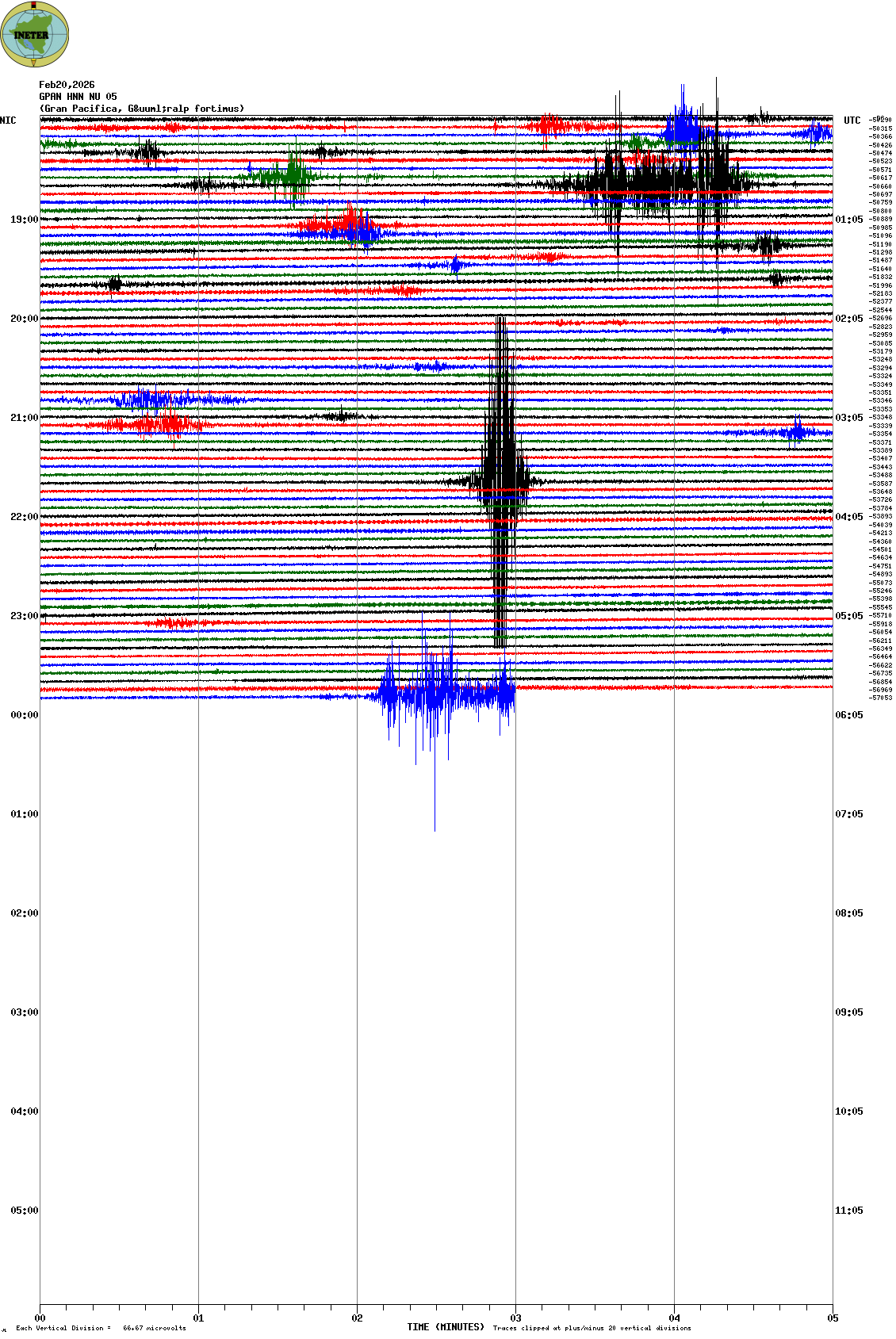This screenshot has height=1339, width=896.
Task: Select the GPAN HNN NU 05 station label
Action: coord(78,97)
